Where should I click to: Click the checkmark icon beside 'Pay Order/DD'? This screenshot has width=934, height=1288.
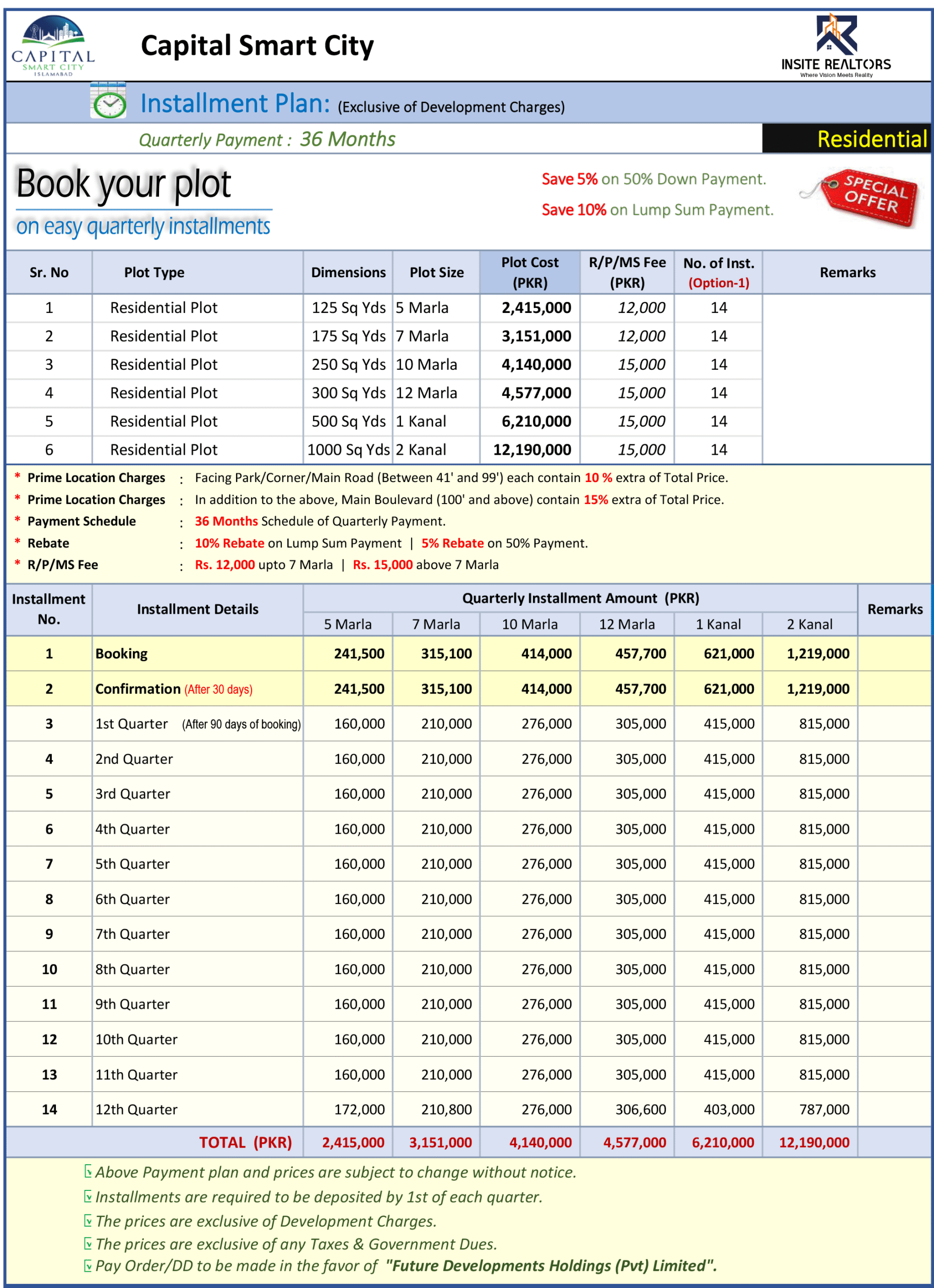click(88, 1265)
